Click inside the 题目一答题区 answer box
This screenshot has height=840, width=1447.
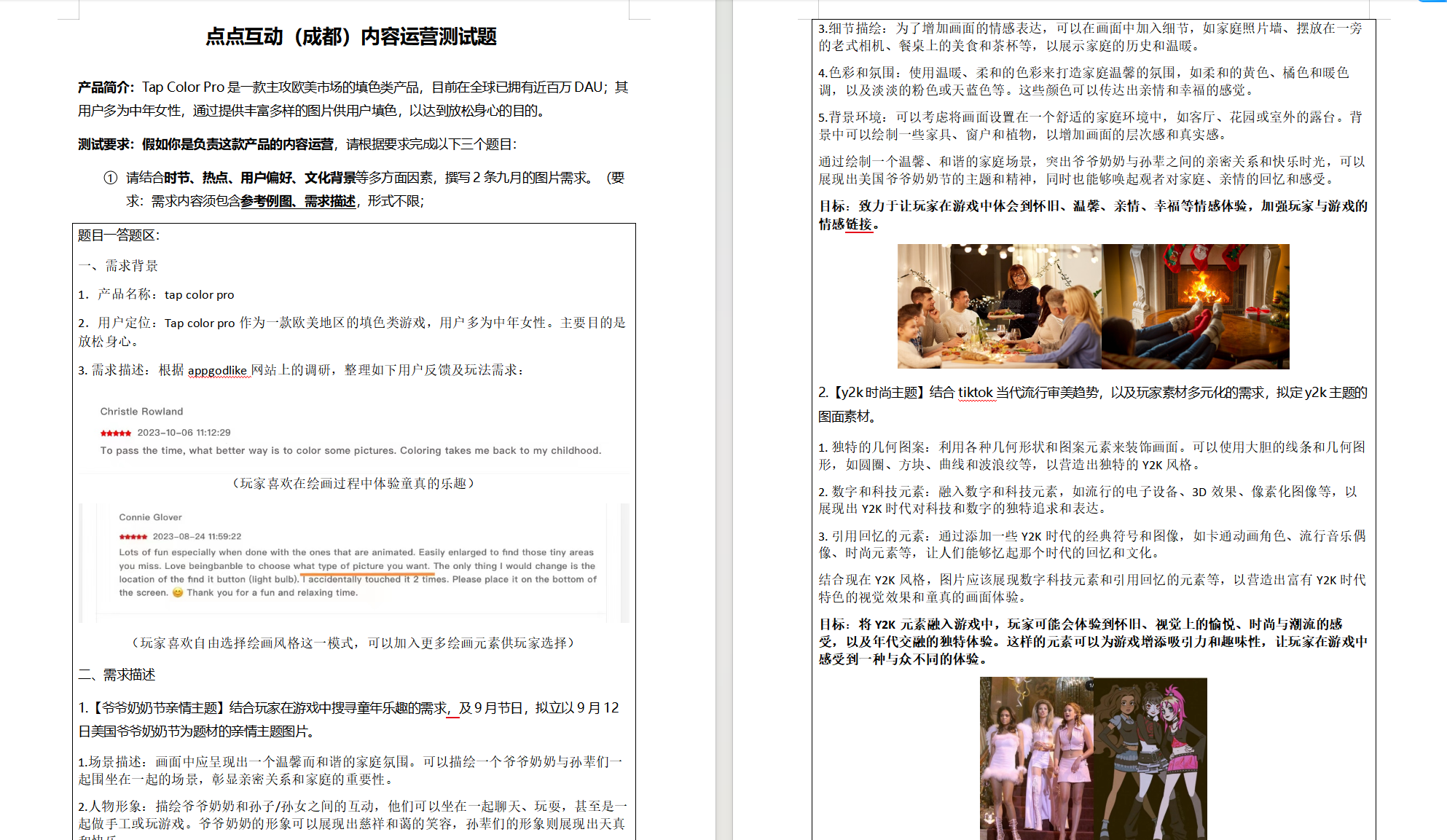tap(120, 235)
